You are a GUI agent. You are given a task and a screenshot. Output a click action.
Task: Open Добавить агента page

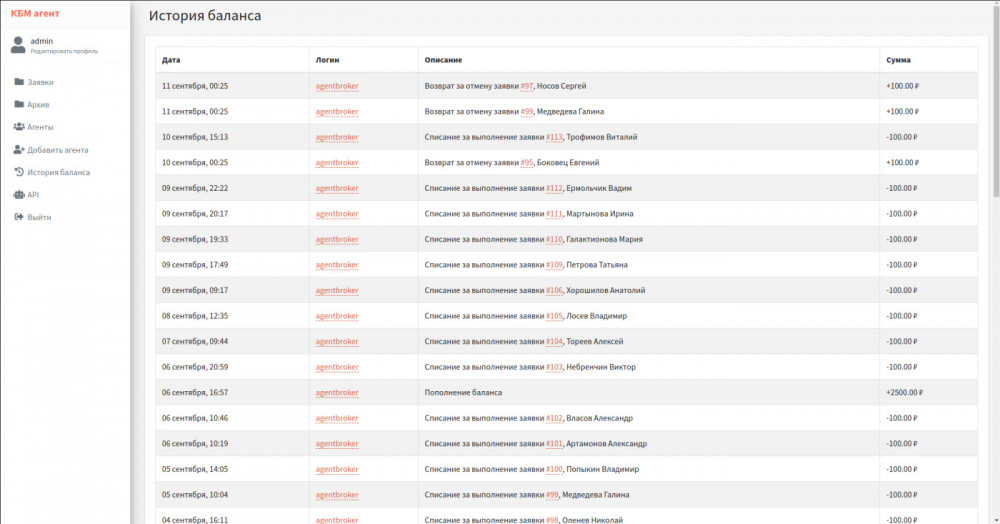[x=58, y=150]
